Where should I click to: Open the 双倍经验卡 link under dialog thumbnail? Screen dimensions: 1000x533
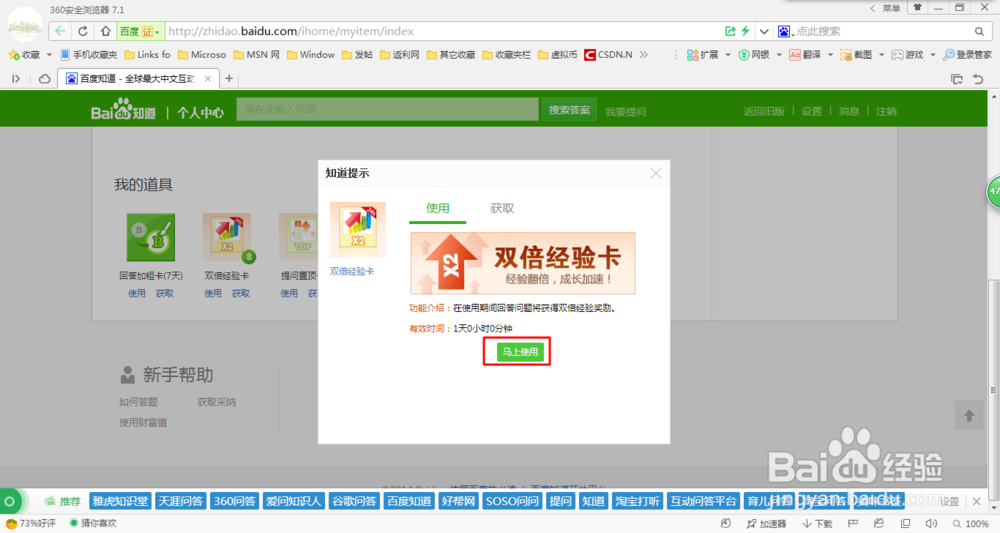[352, 271]
